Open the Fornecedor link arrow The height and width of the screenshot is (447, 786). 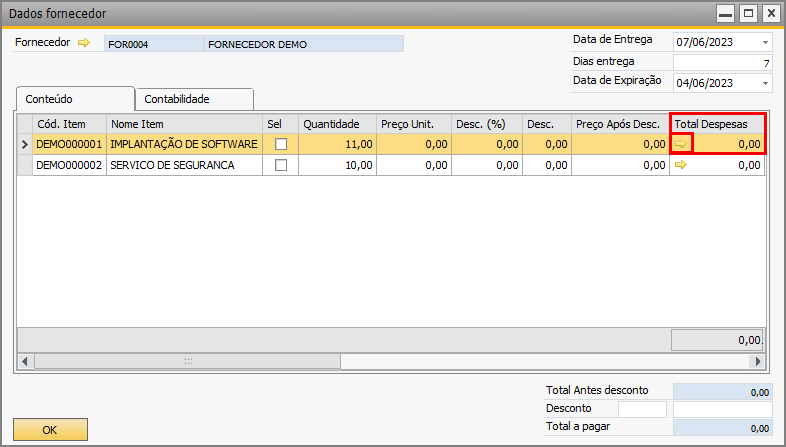tap(84, 43)
